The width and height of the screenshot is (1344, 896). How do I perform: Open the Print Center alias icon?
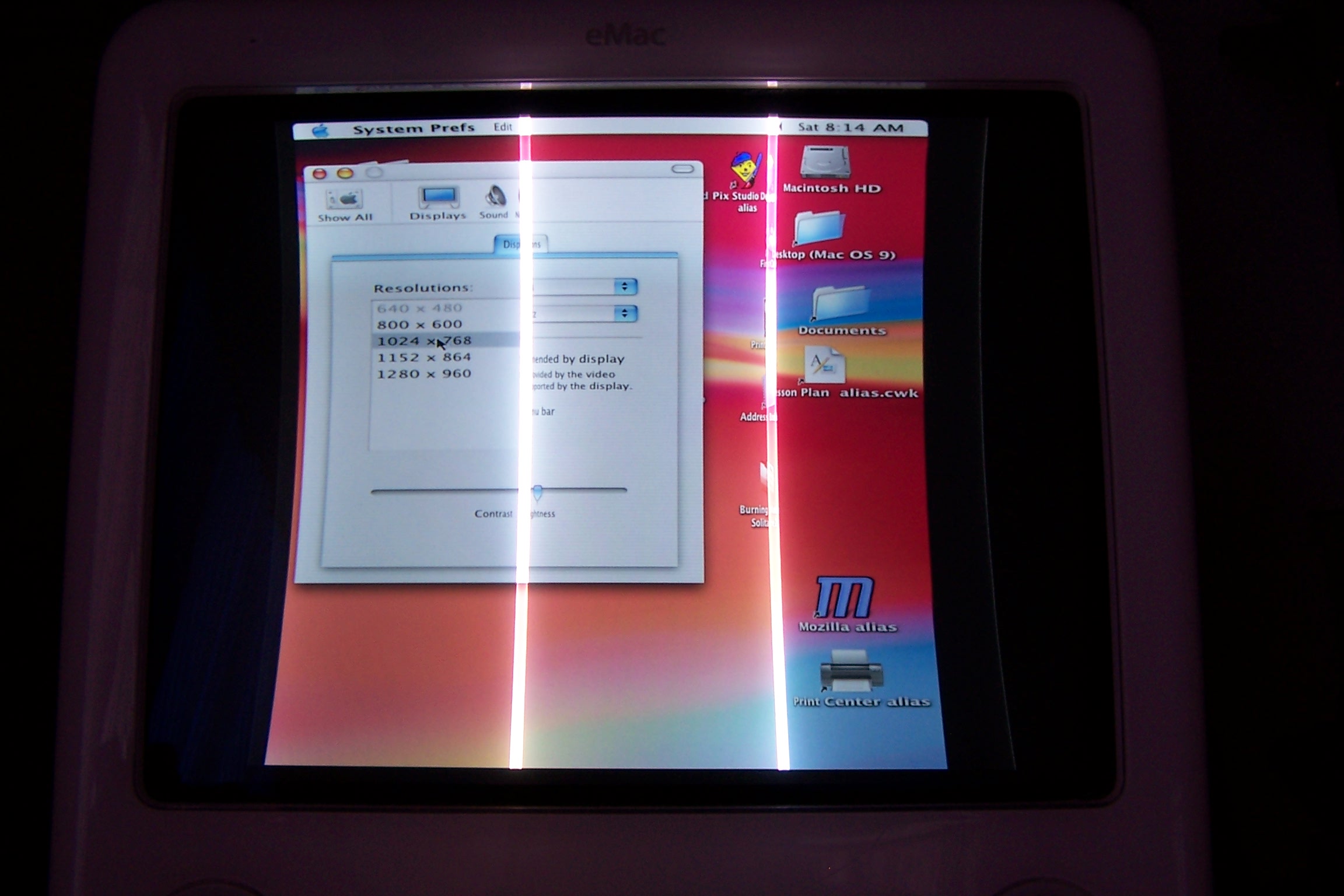pos(852,671)
